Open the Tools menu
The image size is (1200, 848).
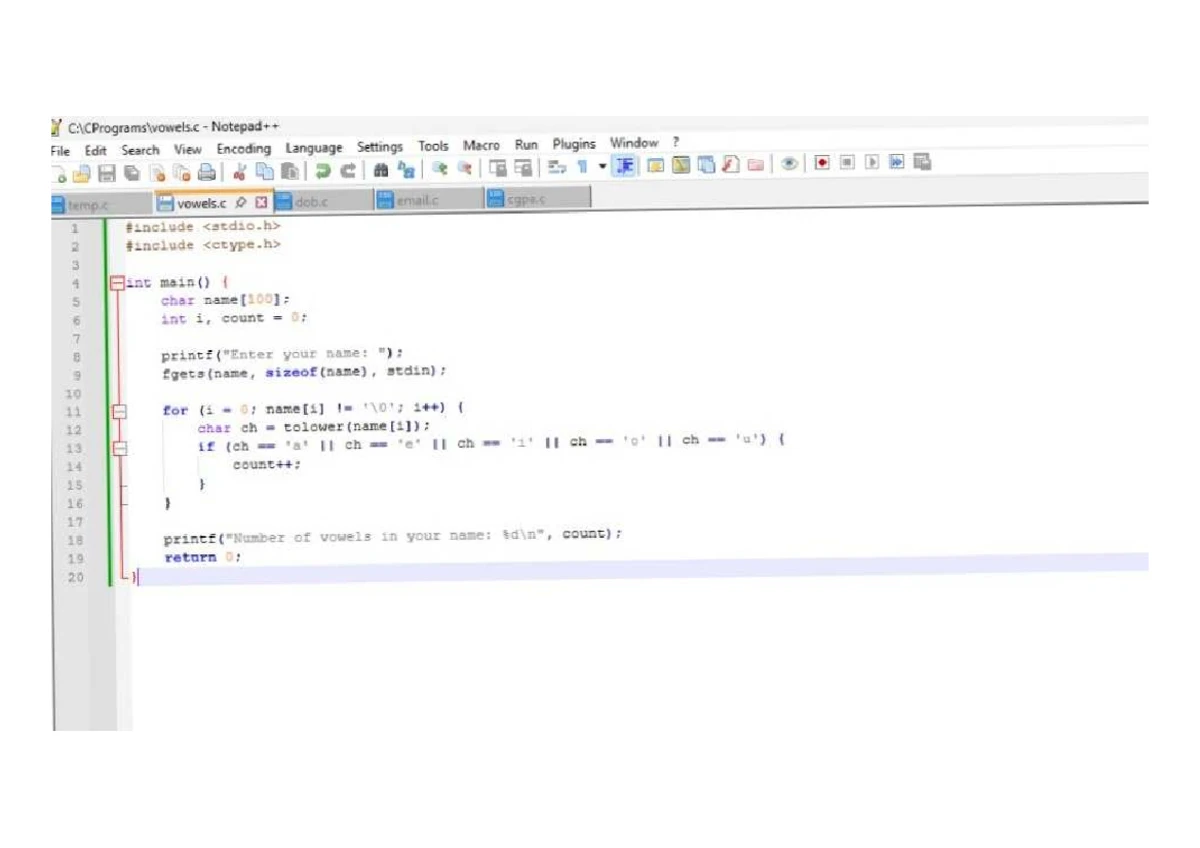tap(433, 146)
